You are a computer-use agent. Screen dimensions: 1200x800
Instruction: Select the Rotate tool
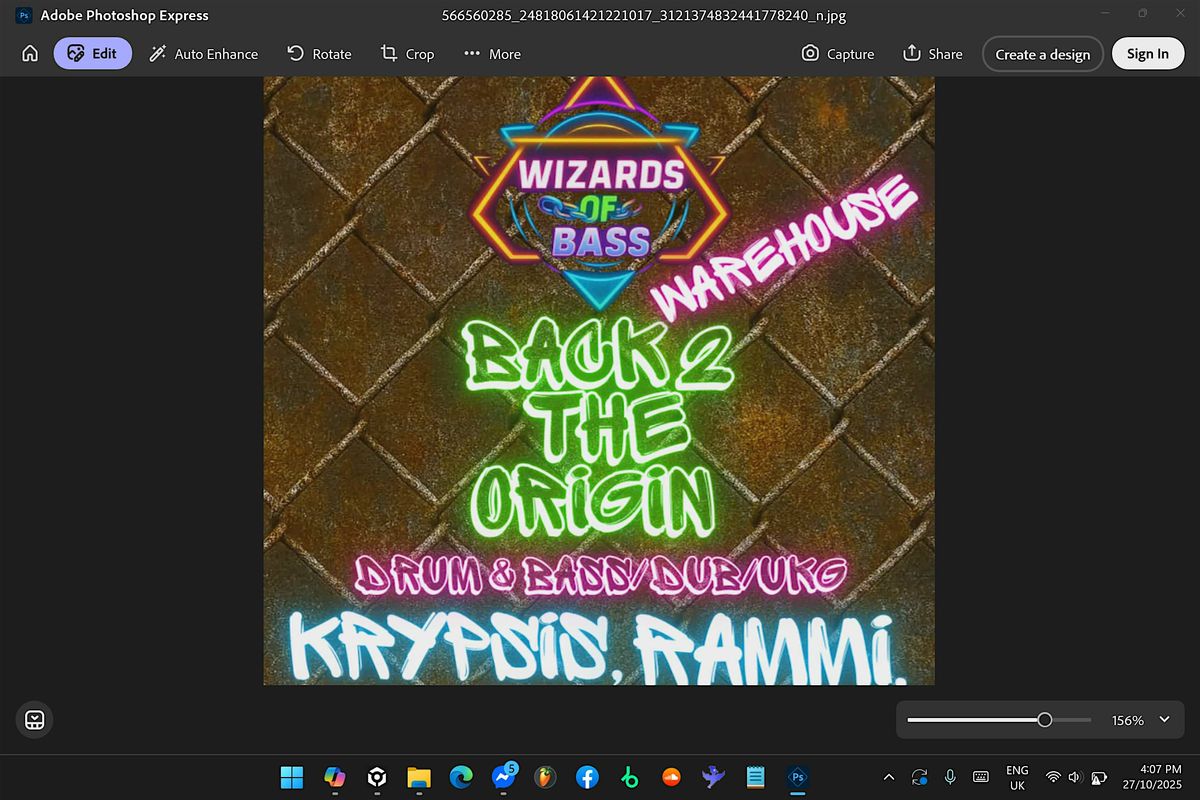[x=319, y=53]
